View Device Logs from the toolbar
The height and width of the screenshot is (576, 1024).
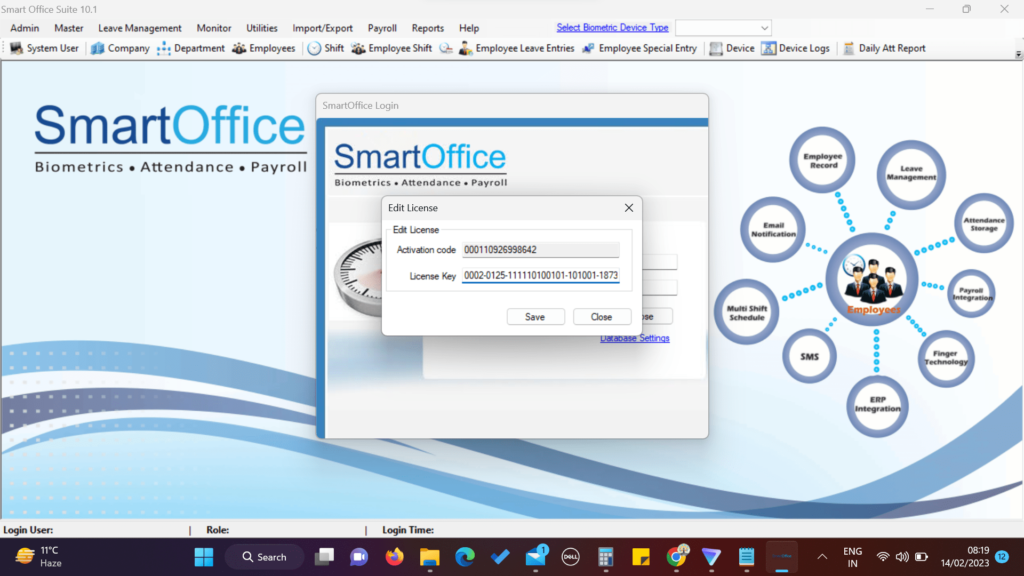coord(795,47)
